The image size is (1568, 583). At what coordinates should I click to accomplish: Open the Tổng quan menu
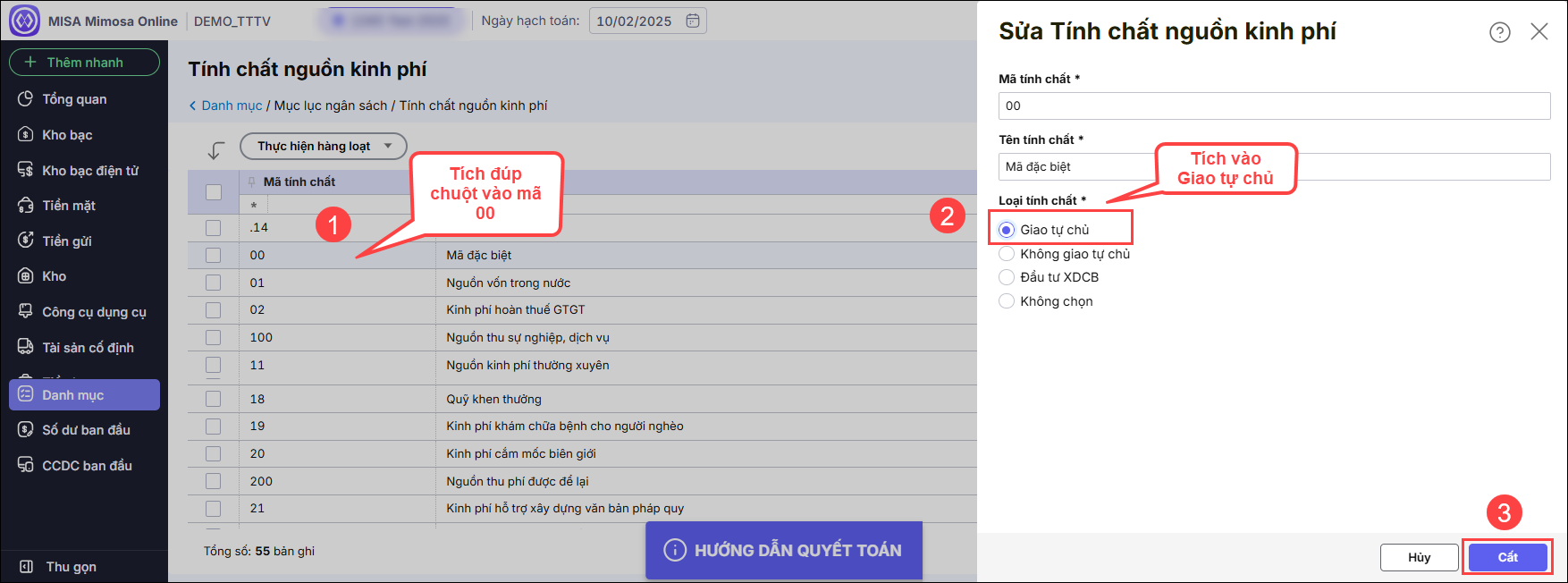(x=85, y=98)
